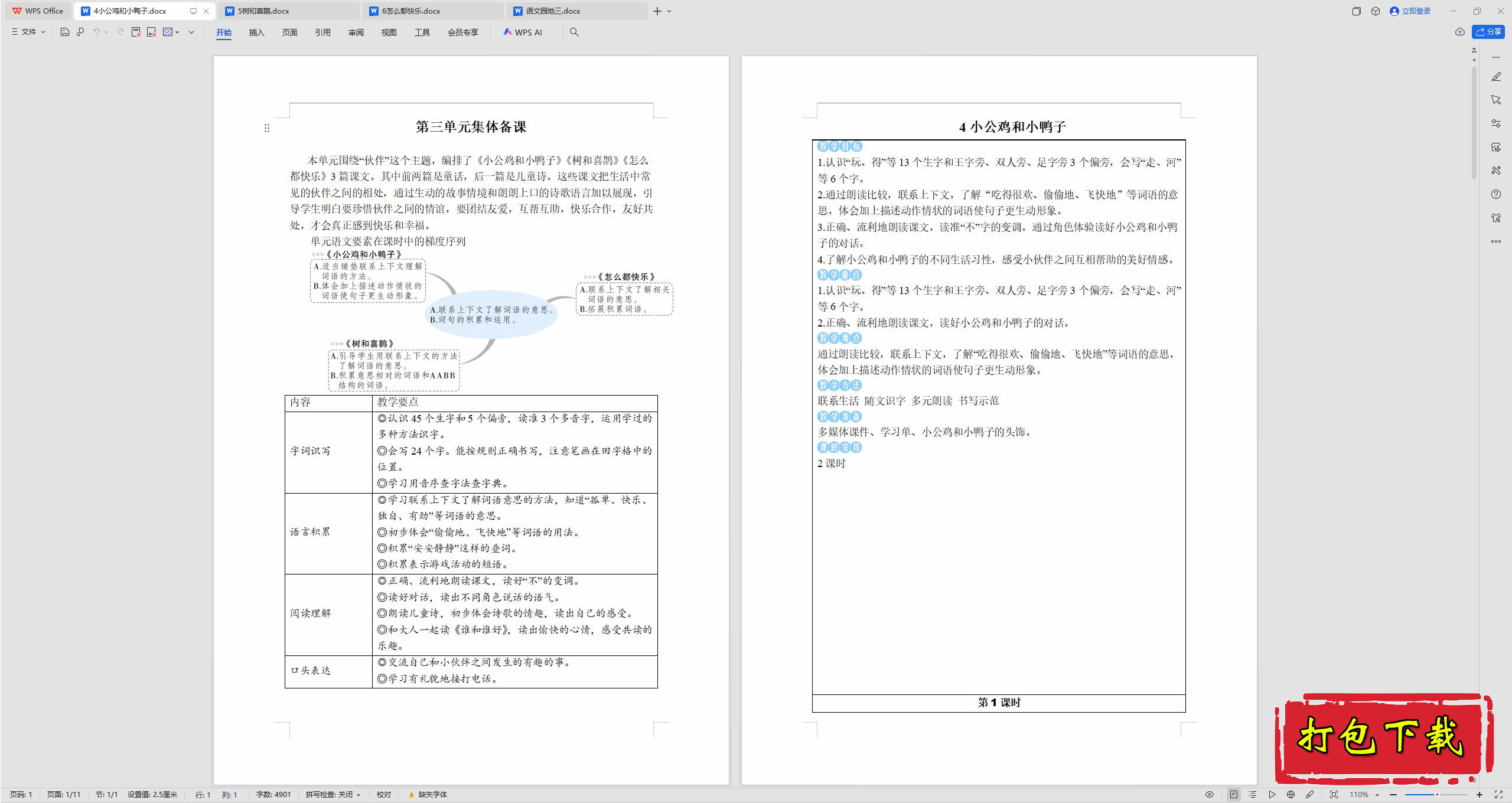Toggle page layout view button
This screenshot has height=803, width=1512.
[1233, 794]
